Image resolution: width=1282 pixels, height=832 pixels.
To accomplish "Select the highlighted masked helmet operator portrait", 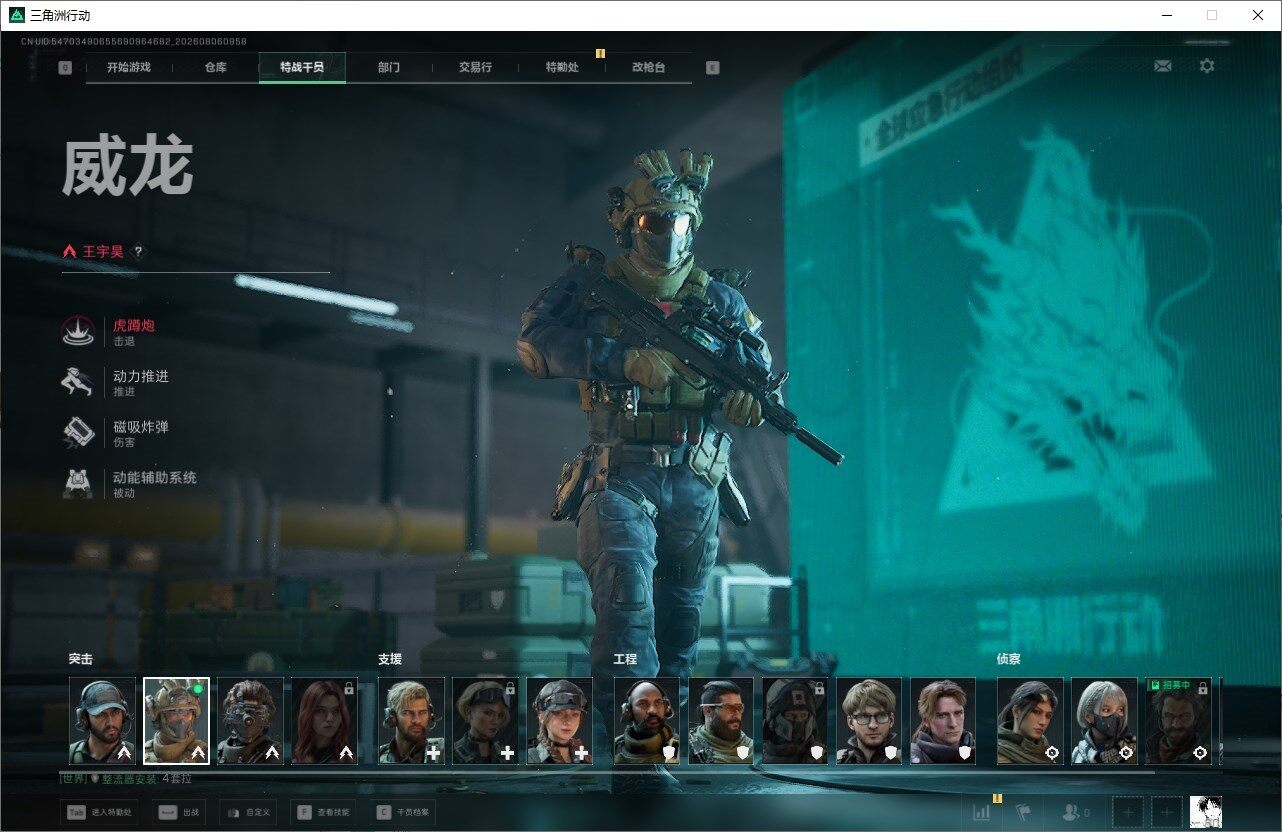I will click(176, 721).
